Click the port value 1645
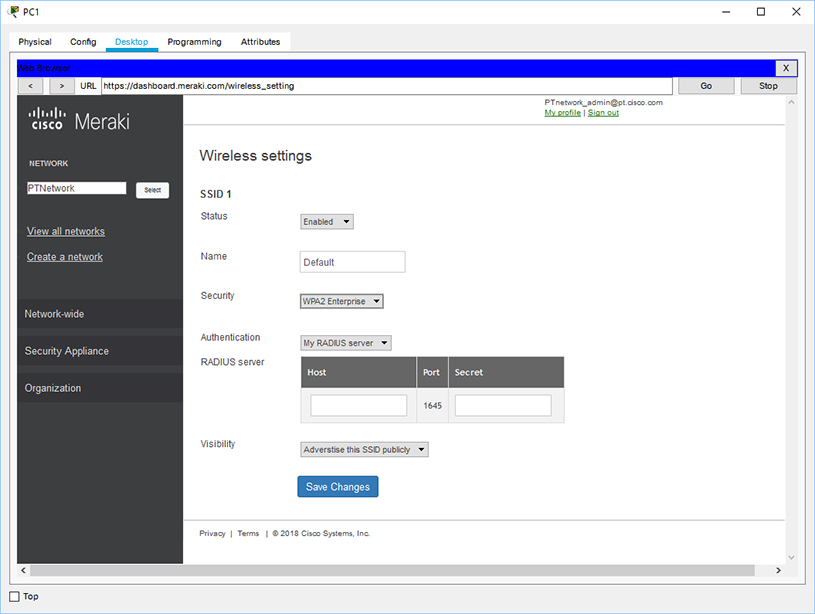The height and width of the screenshot is (614, 815). [x=432, y=406]
